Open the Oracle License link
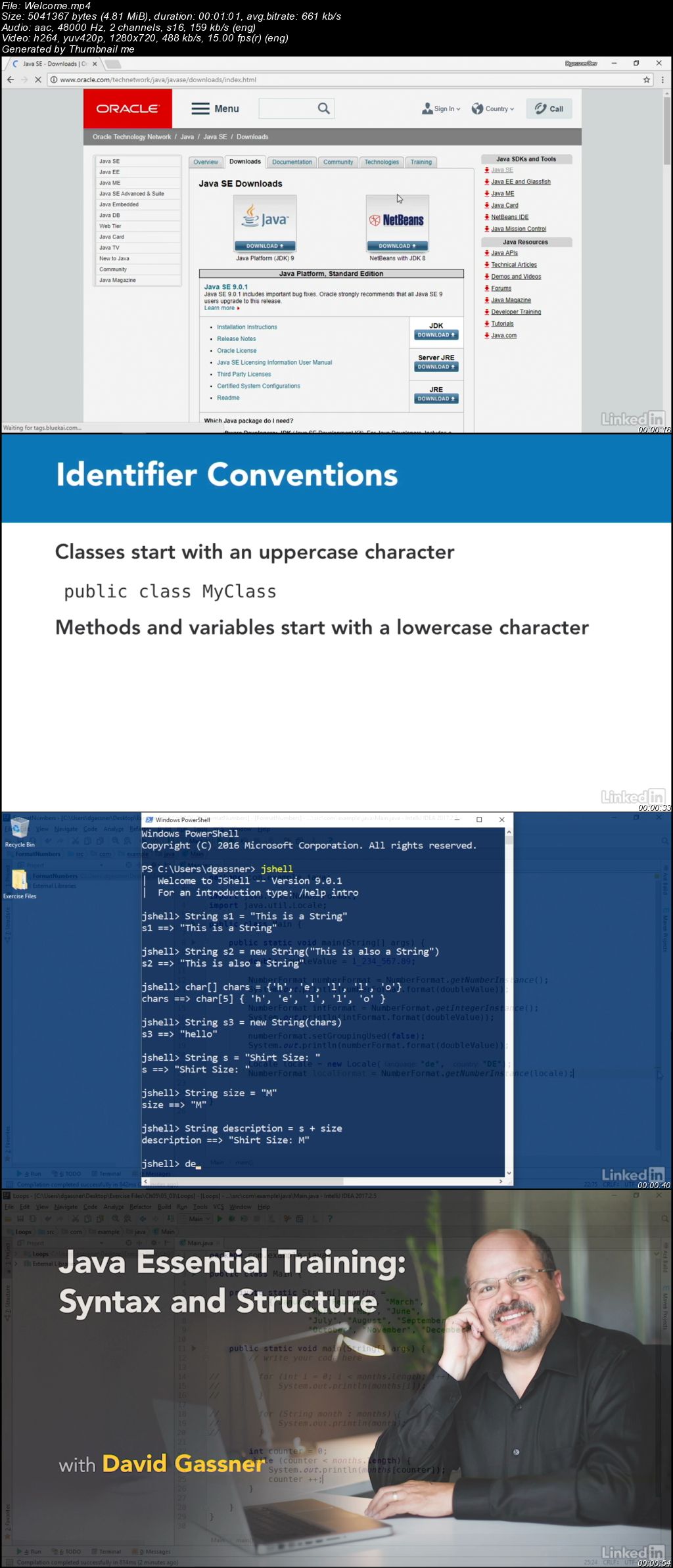This screenshot has height=1568, width=673. click(x=237, y=351)
